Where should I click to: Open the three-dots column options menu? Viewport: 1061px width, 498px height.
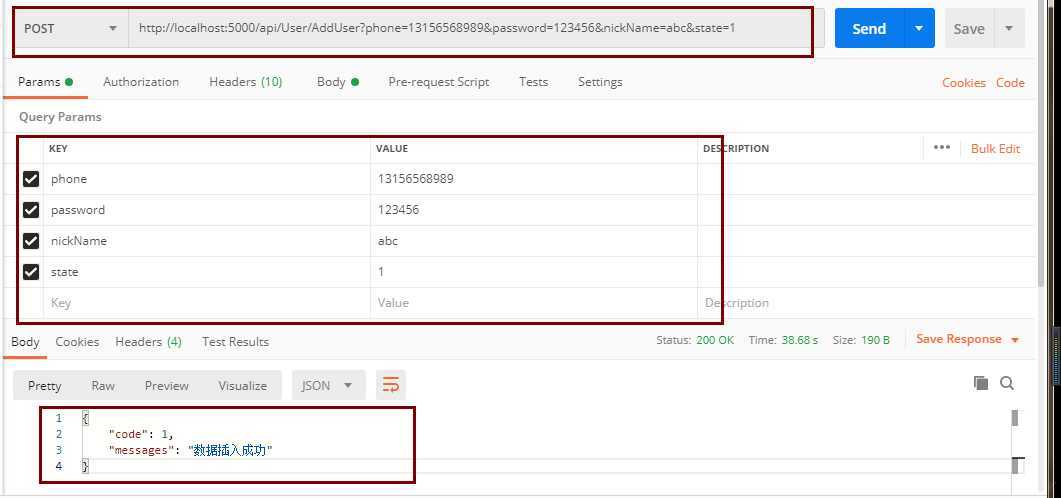pyautogui.click(x=941, y=148)
